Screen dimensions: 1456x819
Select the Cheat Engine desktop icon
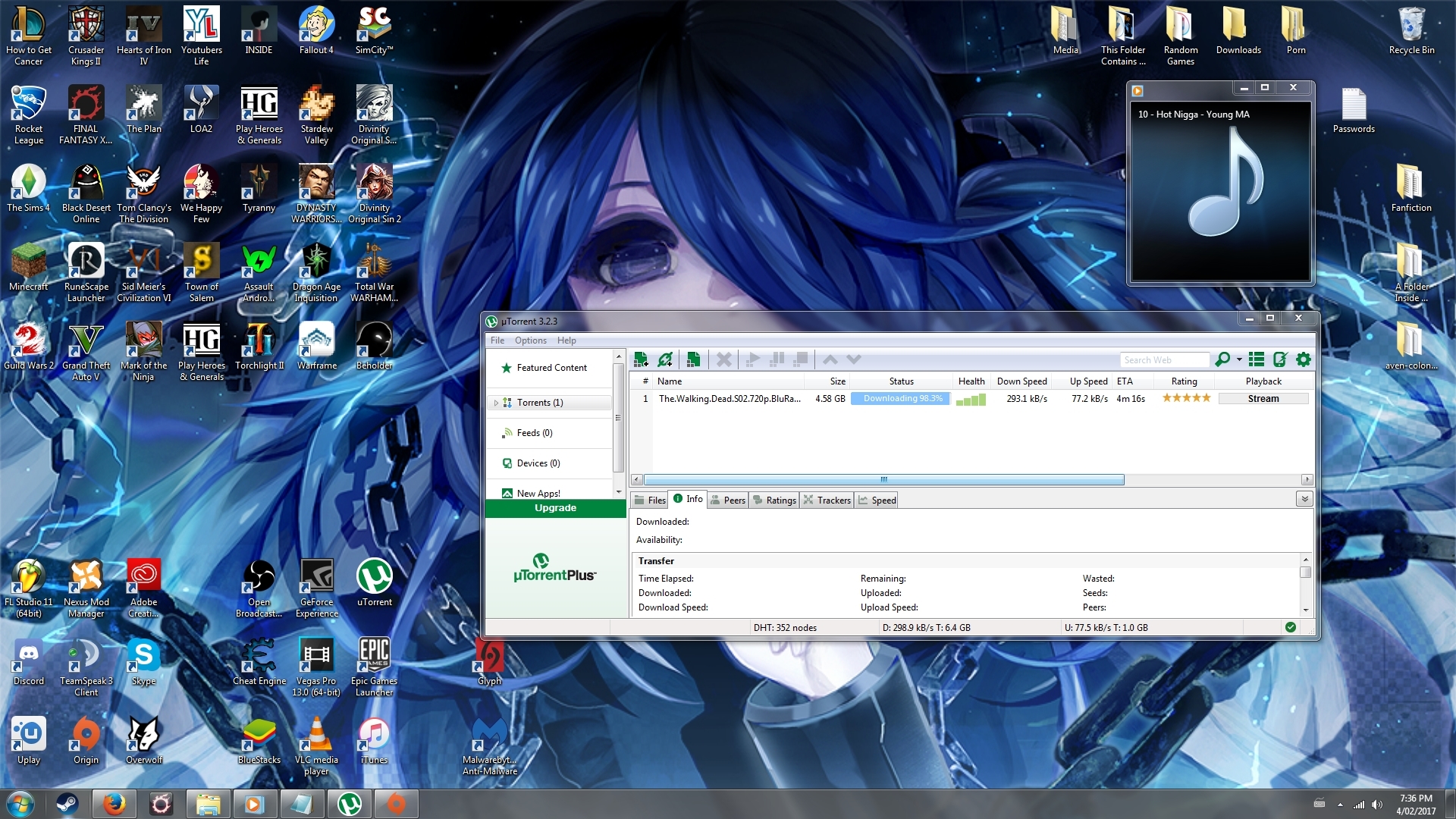pyautogui.click(x=259, y=661)
